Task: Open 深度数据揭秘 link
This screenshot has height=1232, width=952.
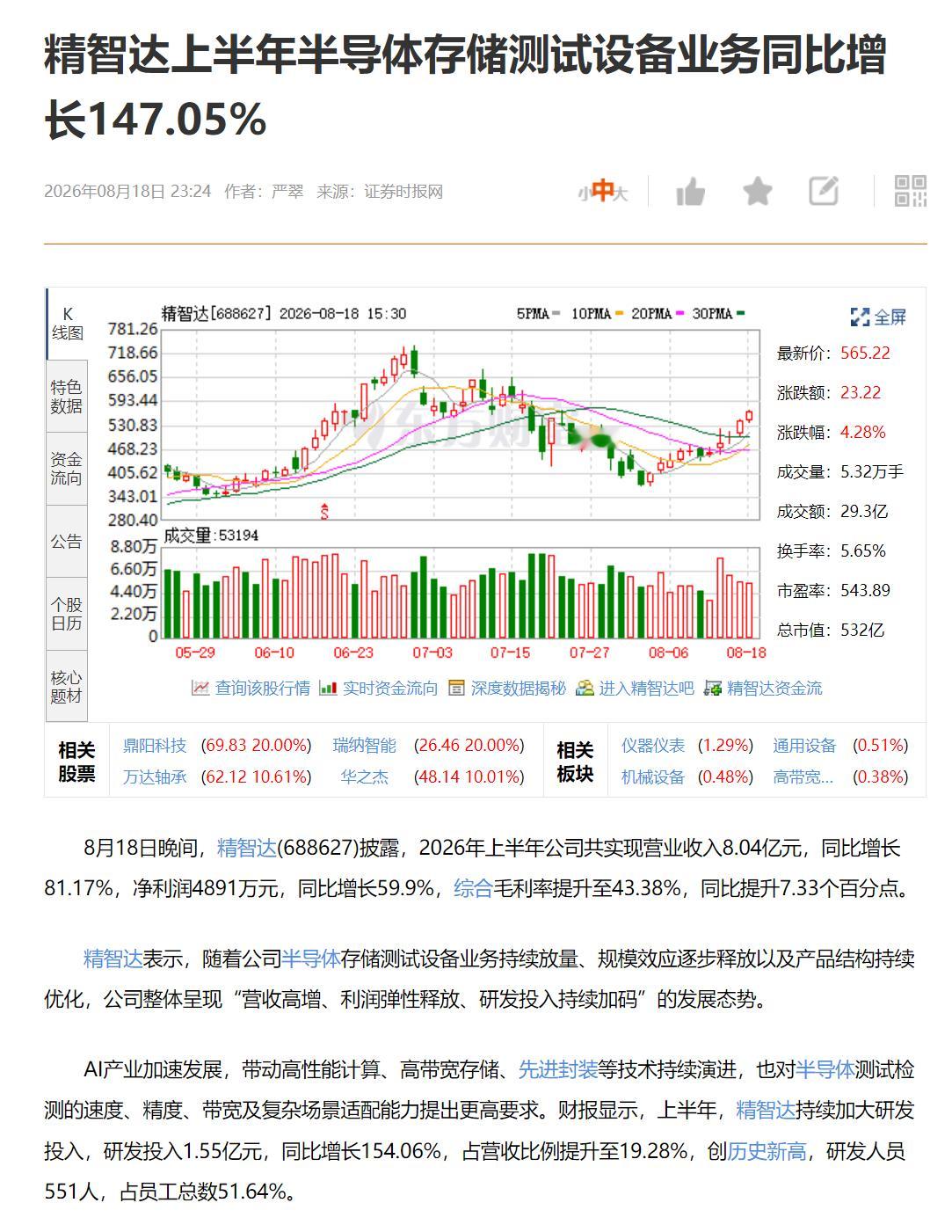Action: pos(519,688)
